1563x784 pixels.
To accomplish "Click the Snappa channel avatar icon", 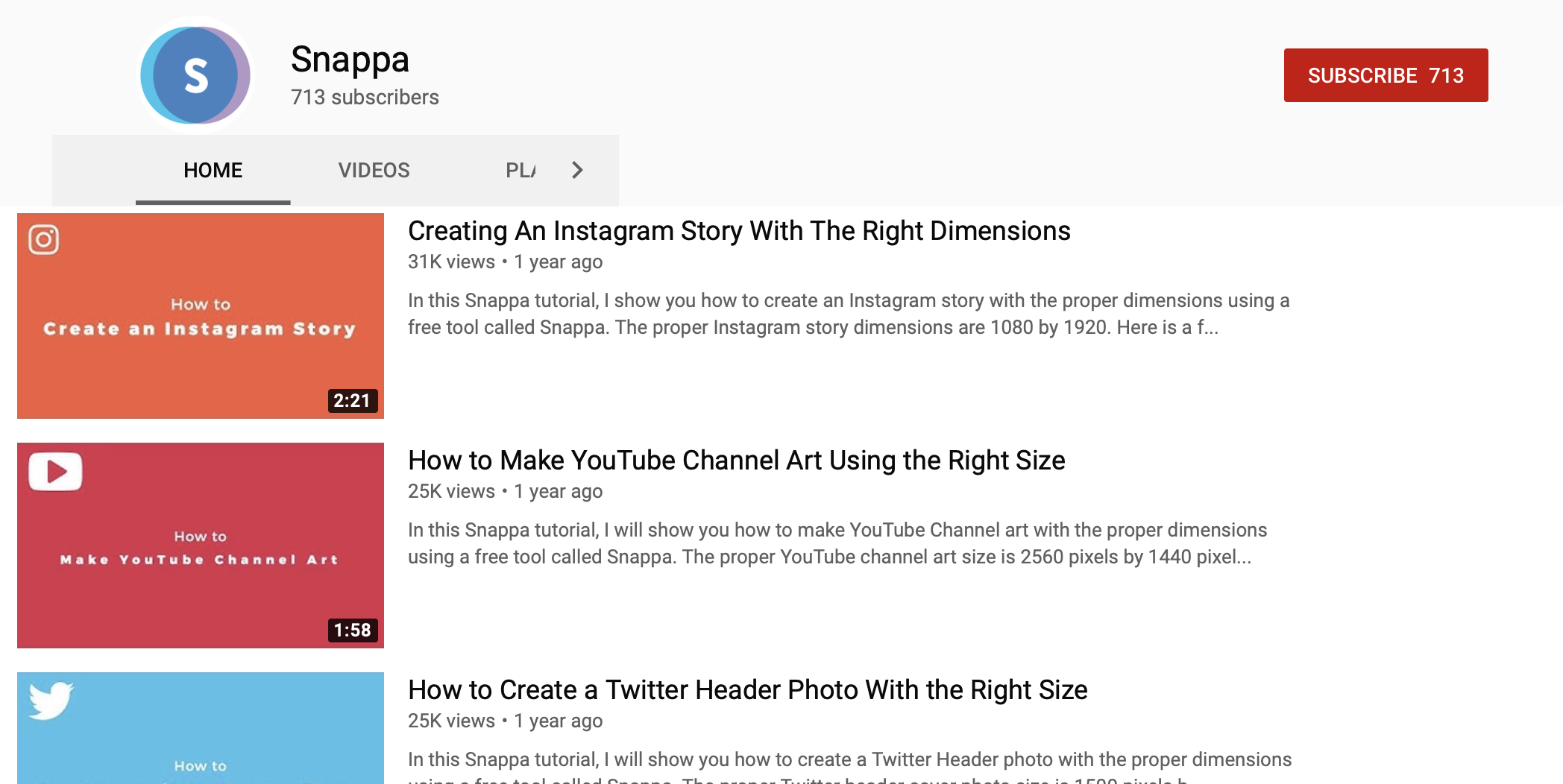I will pyautogui.click(x=195, y=75).
